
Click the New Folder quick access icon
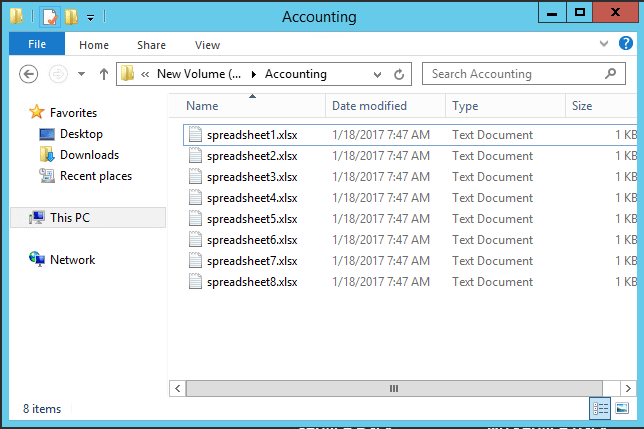70,16
